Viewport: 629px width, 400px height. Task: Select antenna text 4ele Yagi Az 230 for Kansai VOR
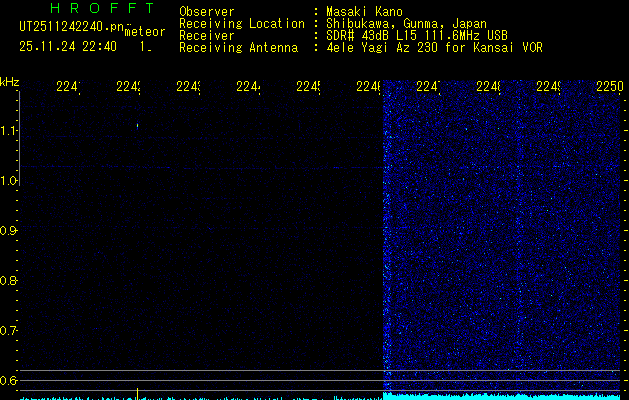click(434, 48)
